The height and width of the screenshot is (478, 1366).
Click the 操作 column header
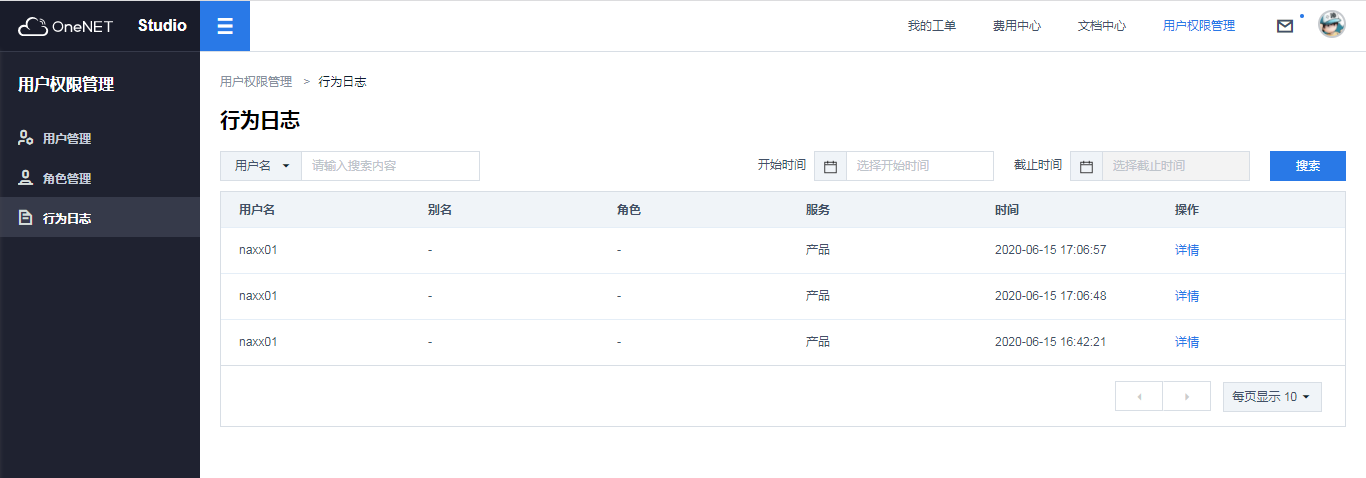tap(1187, 210)
